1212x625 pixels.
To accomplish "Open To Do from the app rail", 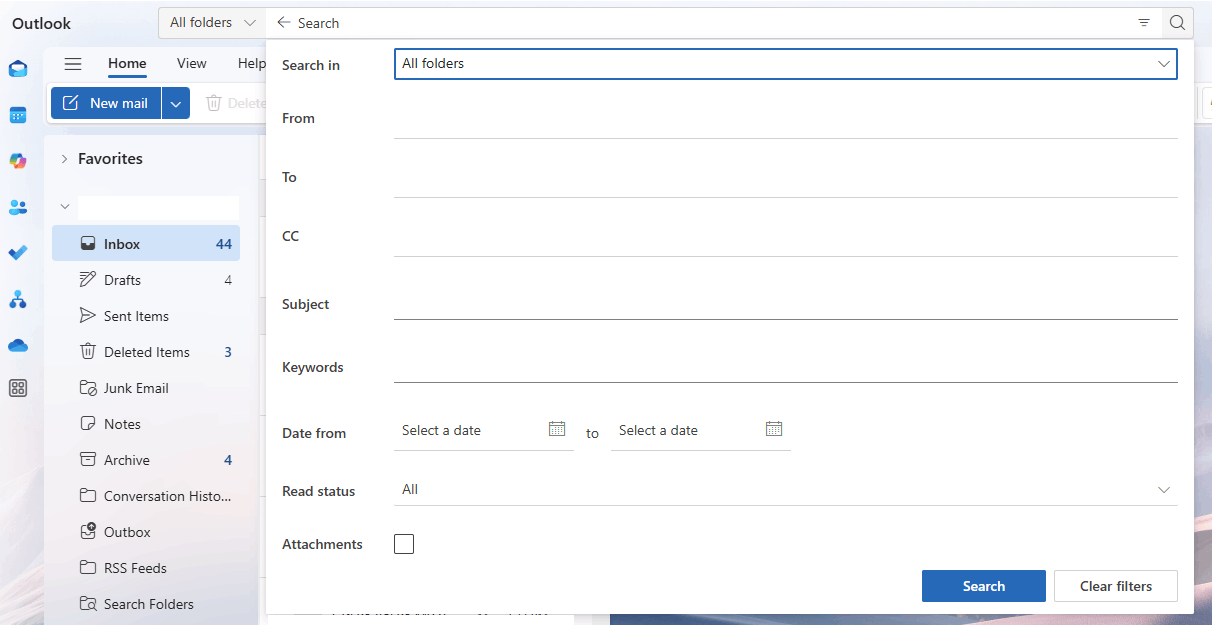I will coord(18,252).
